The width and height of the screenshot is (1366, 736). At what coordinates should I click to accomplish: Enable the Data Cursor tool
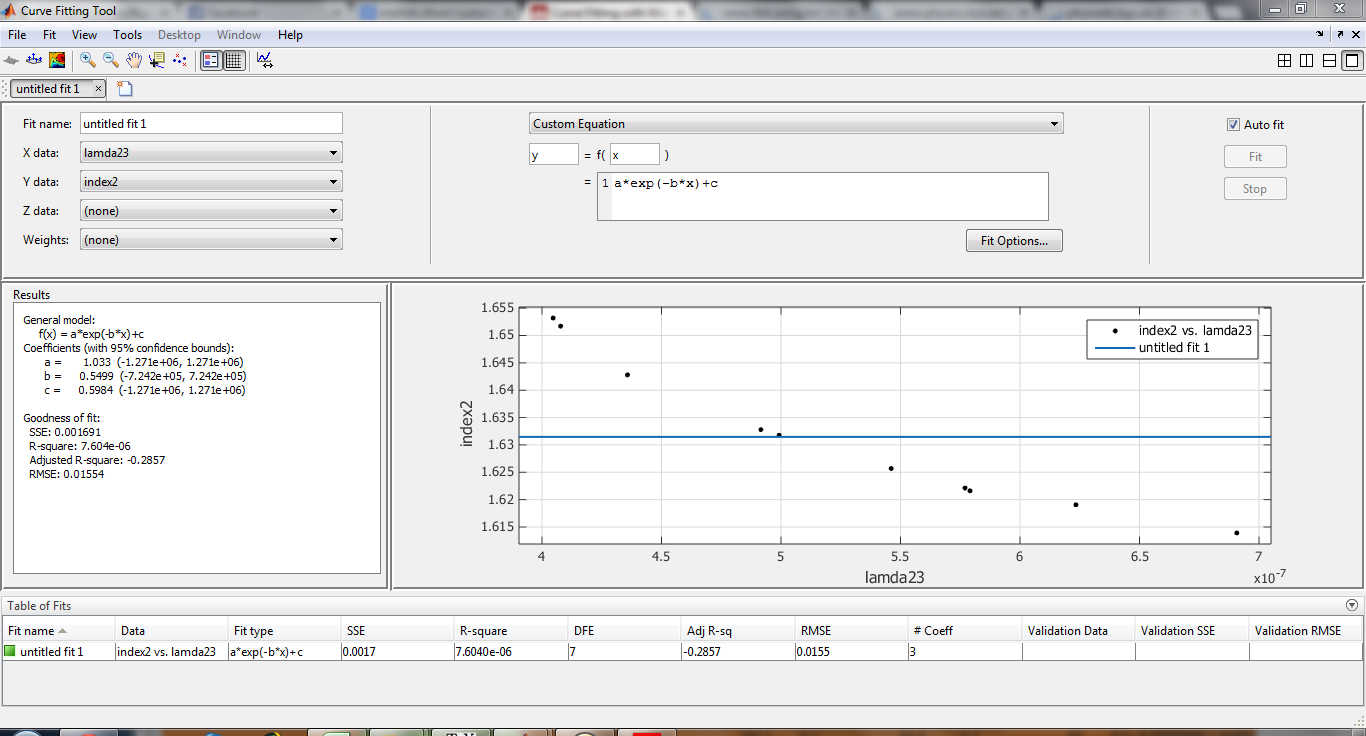coord(156,60)
